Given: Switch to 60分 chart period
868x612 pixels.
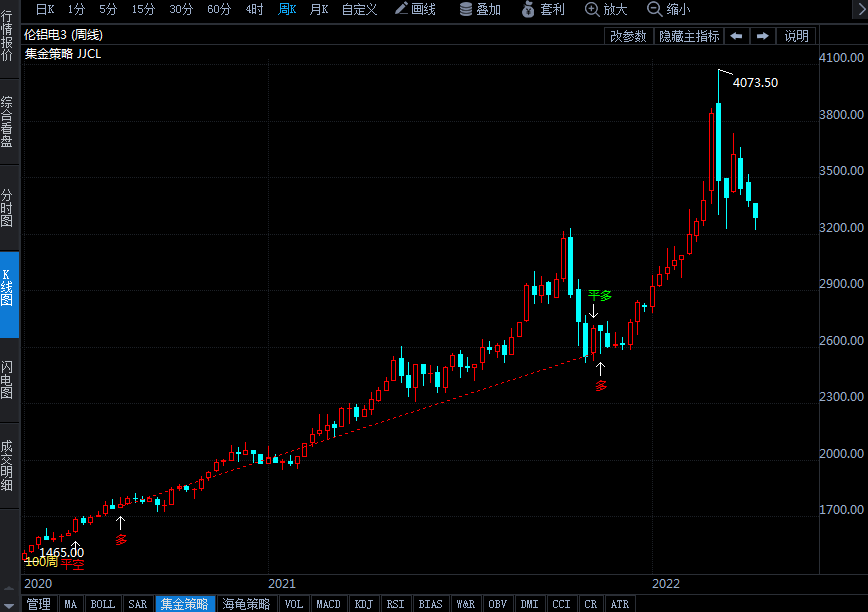Looking at the screenshot, I should point(219,9).
